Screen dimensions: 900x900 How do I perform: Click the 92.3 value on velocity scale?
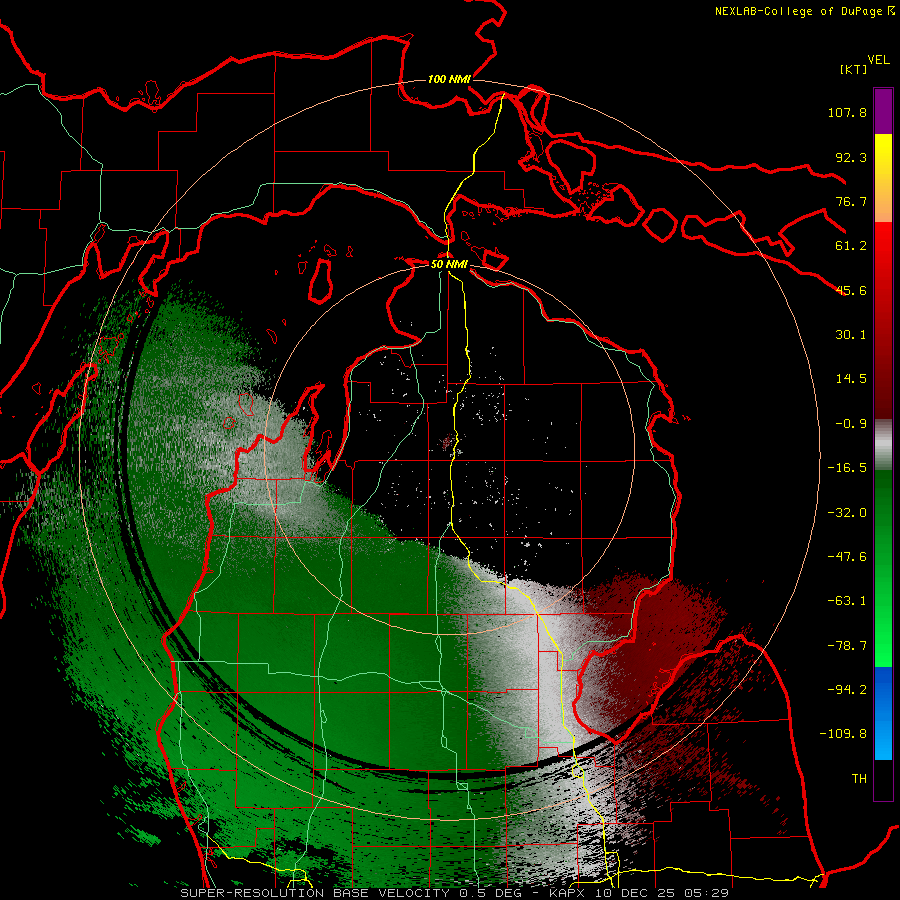pos(851,157)
